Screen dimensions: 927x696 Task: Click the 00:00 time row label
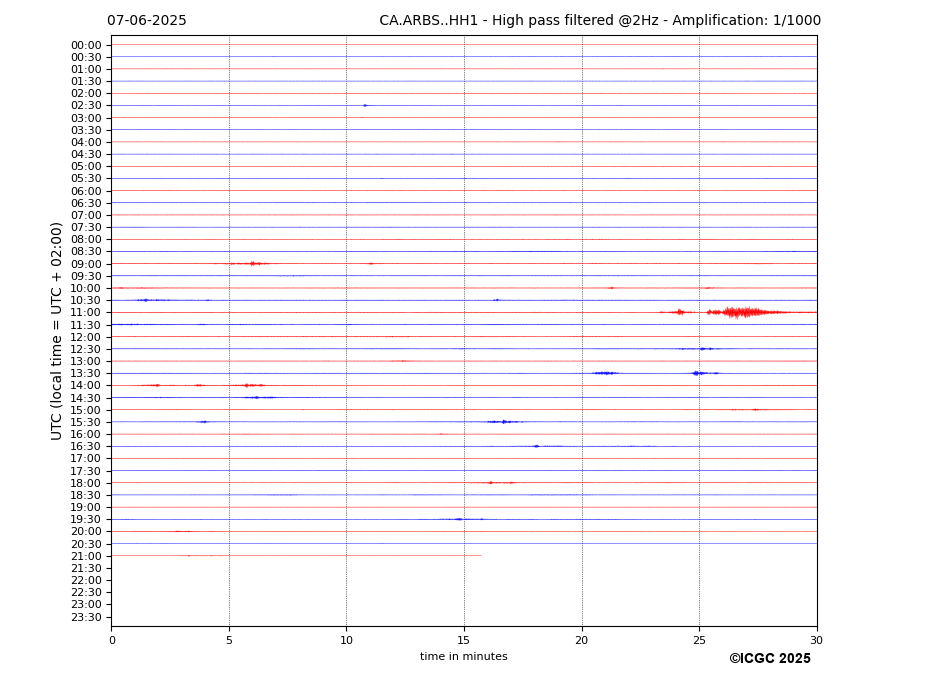point(86,46)
